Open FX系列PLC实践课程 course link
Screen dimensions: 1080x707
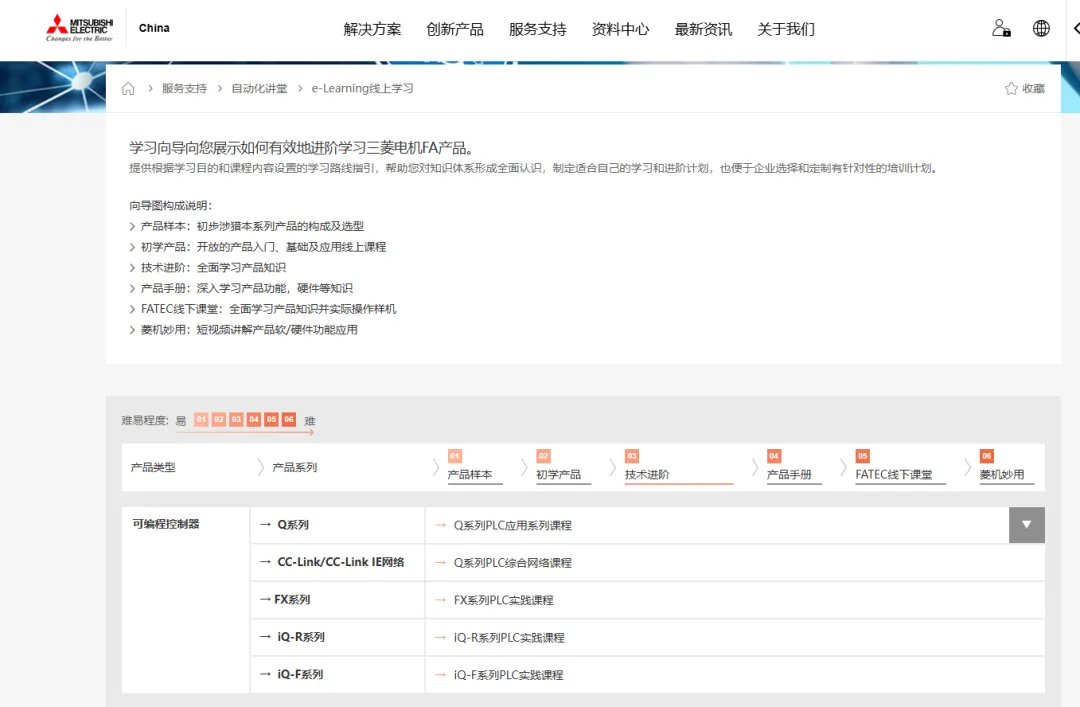[x=503, y=600]
